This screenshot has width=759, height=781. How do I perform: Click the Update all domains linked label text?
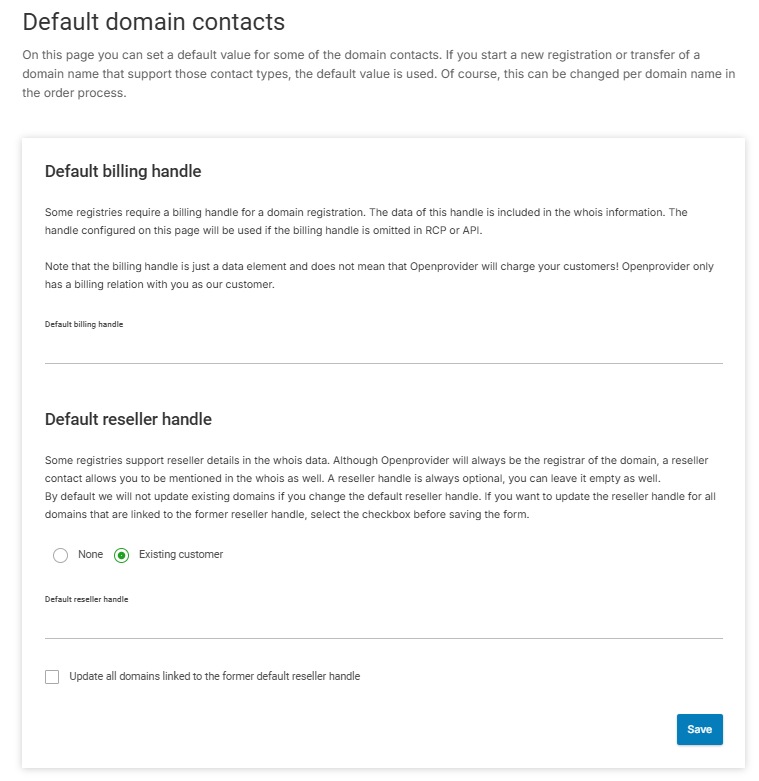click(215, 676)
